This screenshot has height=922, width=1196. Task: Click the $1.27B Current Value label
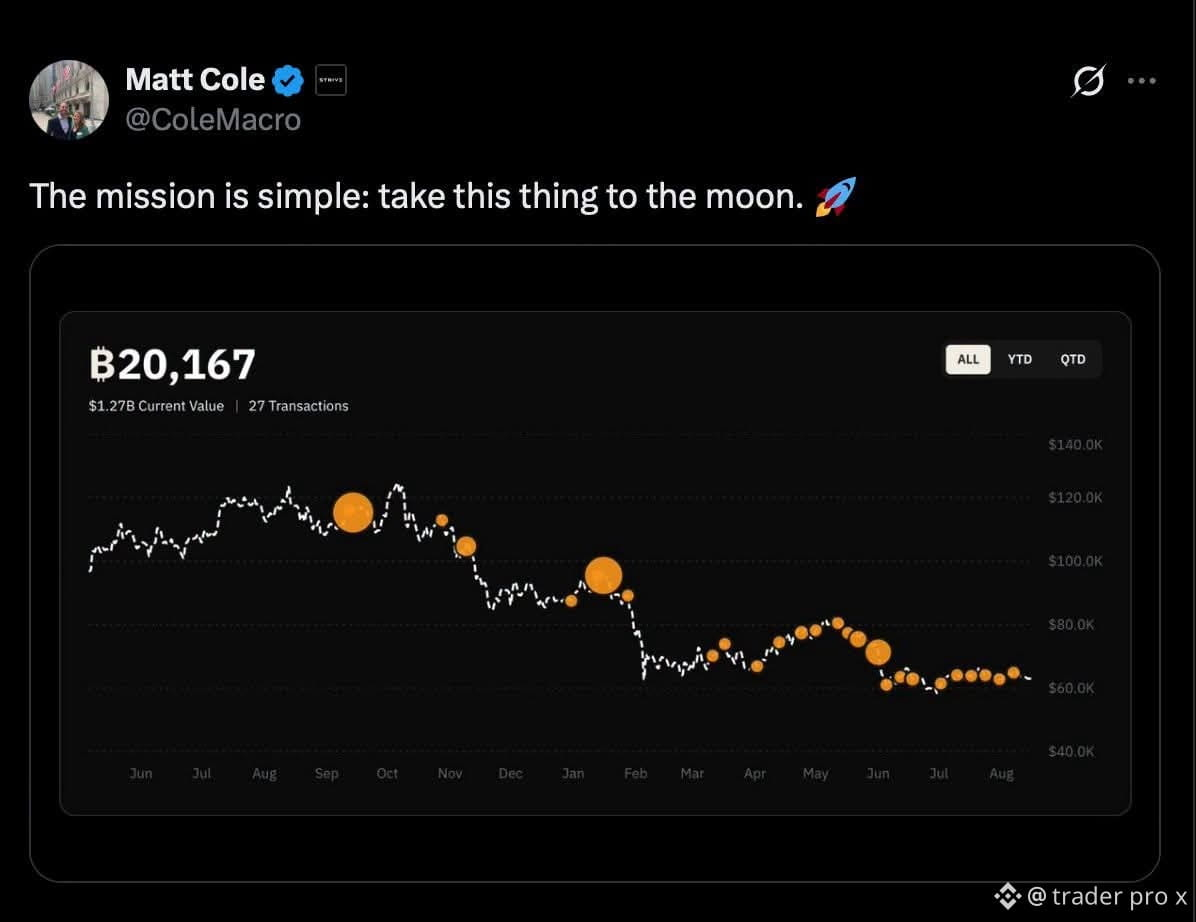(156, 406)
